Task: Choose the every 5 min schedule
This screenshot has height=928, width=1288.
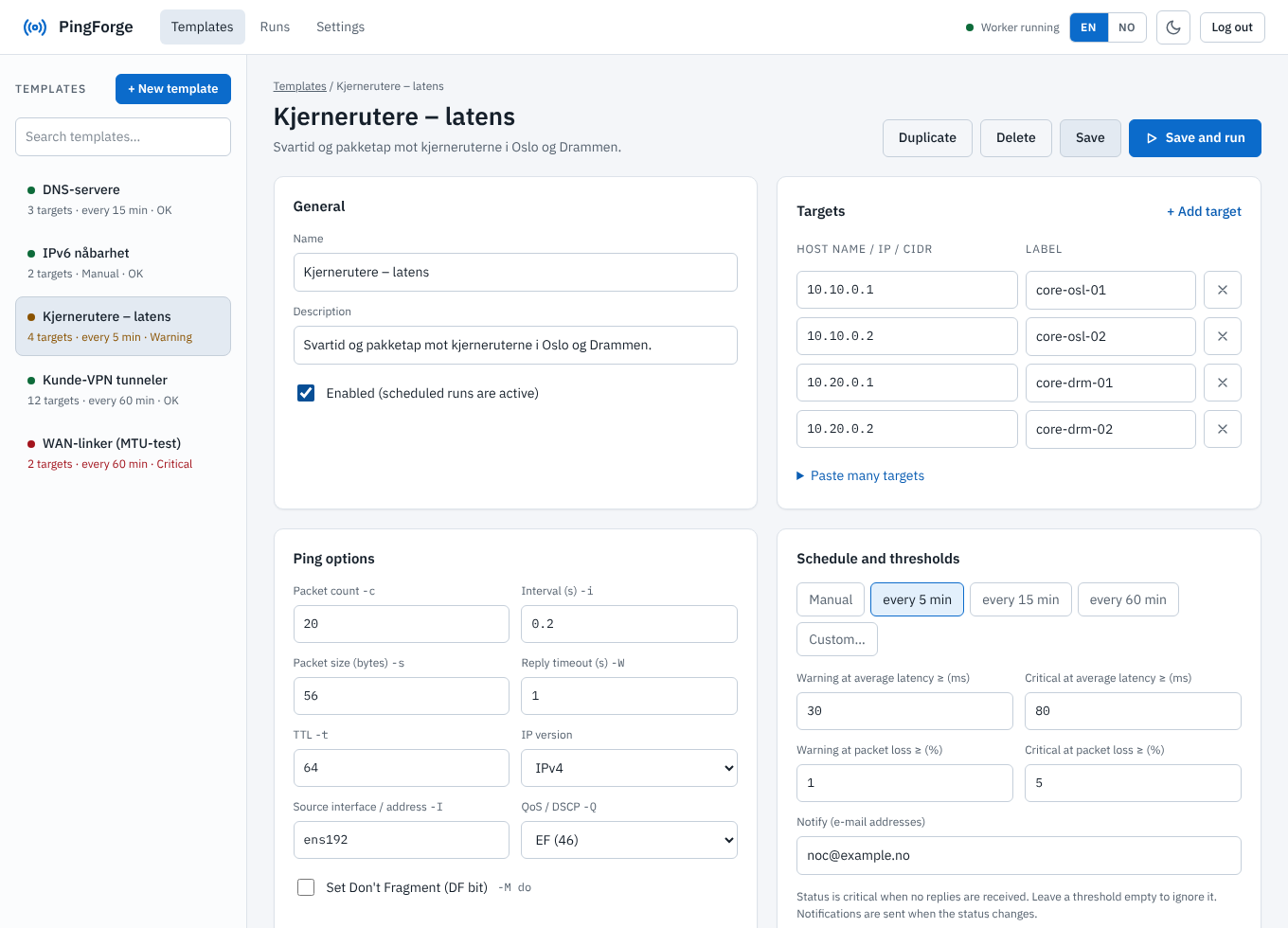Action: (x=917, y=599)
